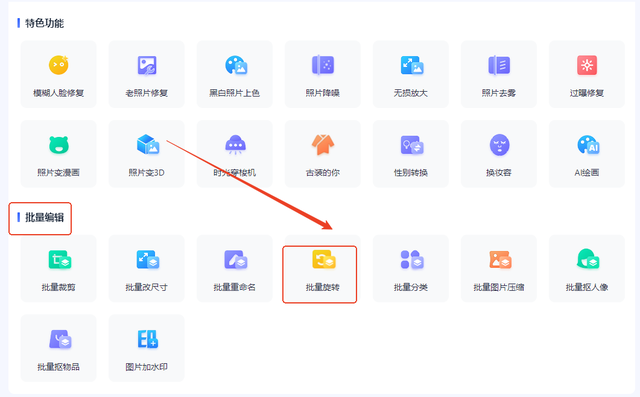Open the 照片去雾 dehaze tool
The height and width of the screenshot is (397, 640).
[x=499, y=74]
